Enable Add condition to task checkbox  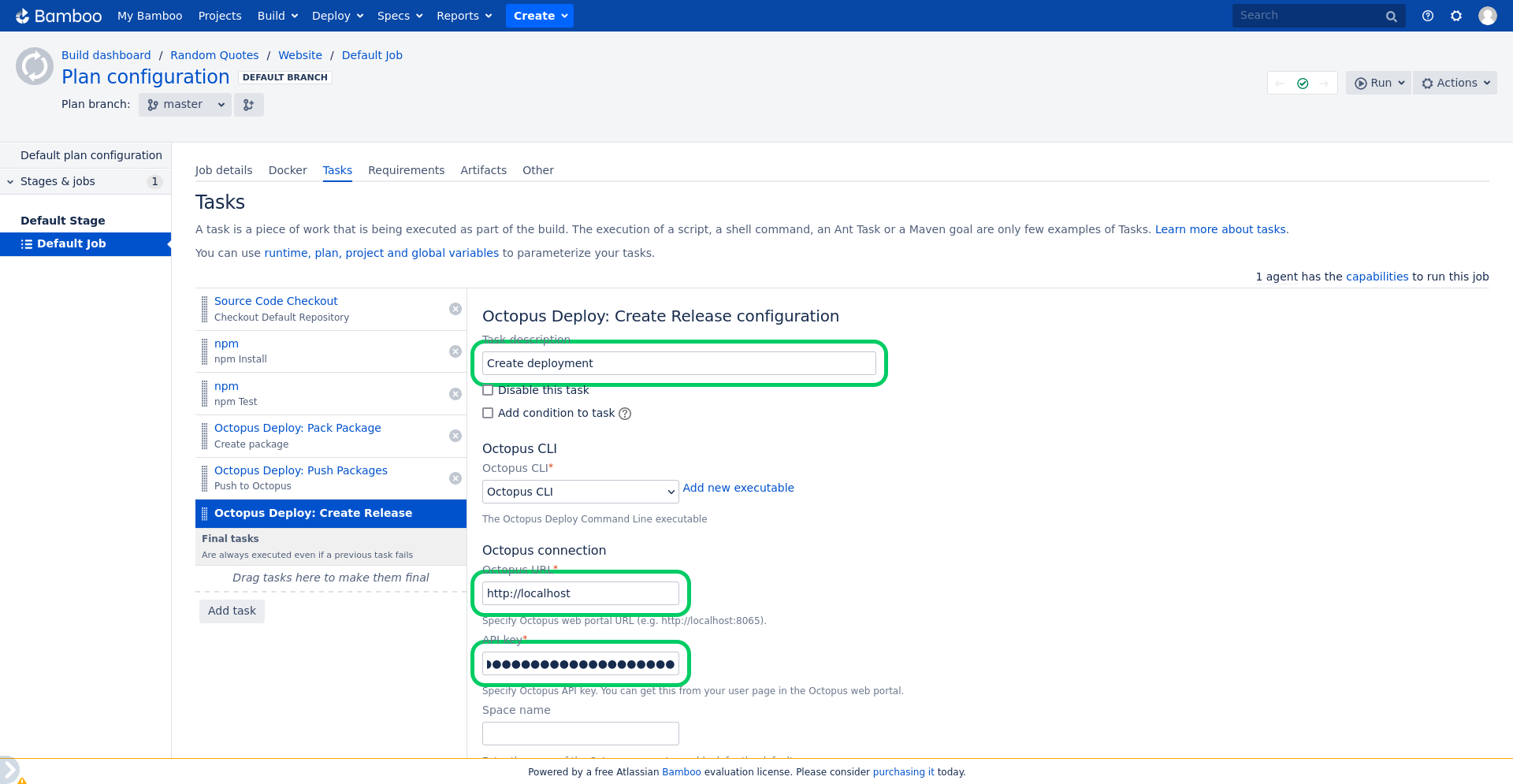click(x=488, y=413)
